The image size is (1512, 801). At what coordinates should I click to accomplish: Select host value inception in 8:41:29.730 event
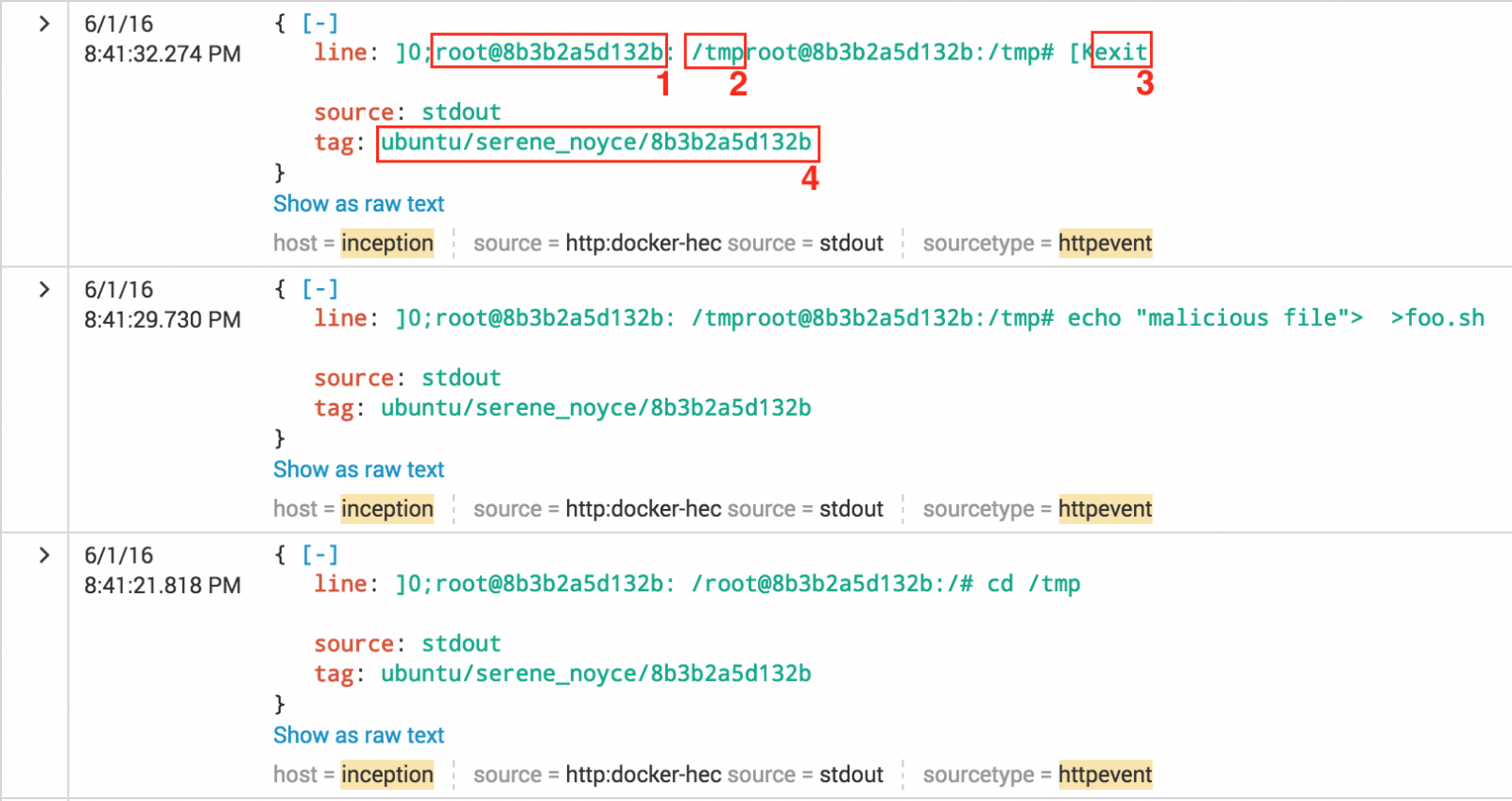pyautogui.click(x=387, y=509)
